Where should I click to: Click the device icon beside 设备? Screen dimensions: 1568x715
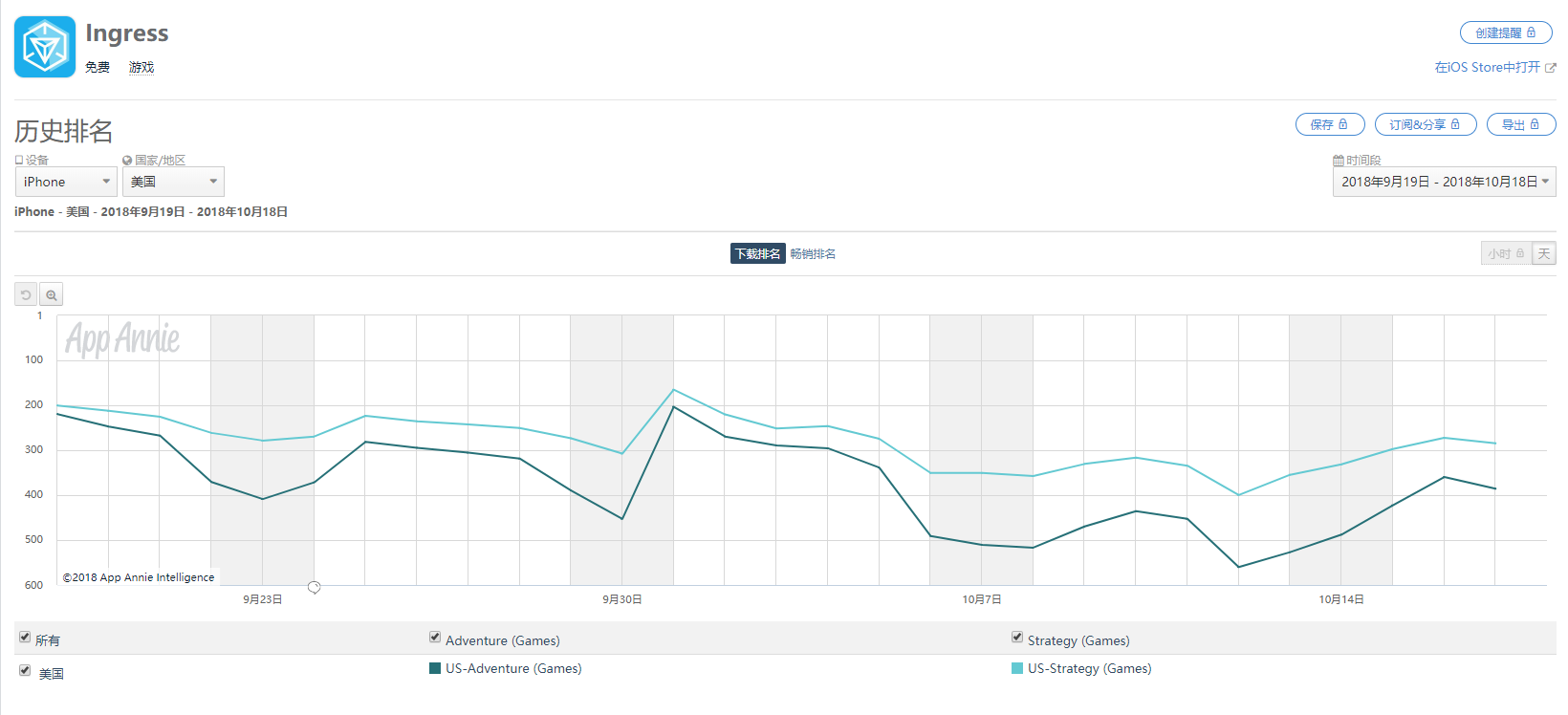(19, 161)
